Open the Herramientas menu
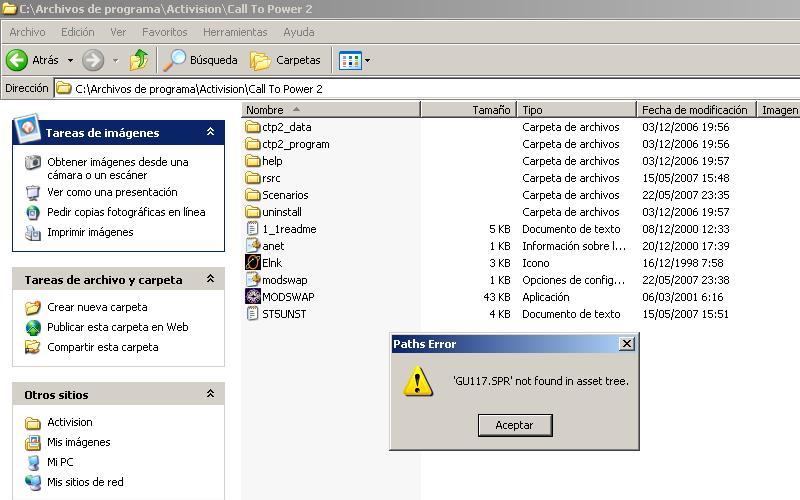 click(235, 32)
